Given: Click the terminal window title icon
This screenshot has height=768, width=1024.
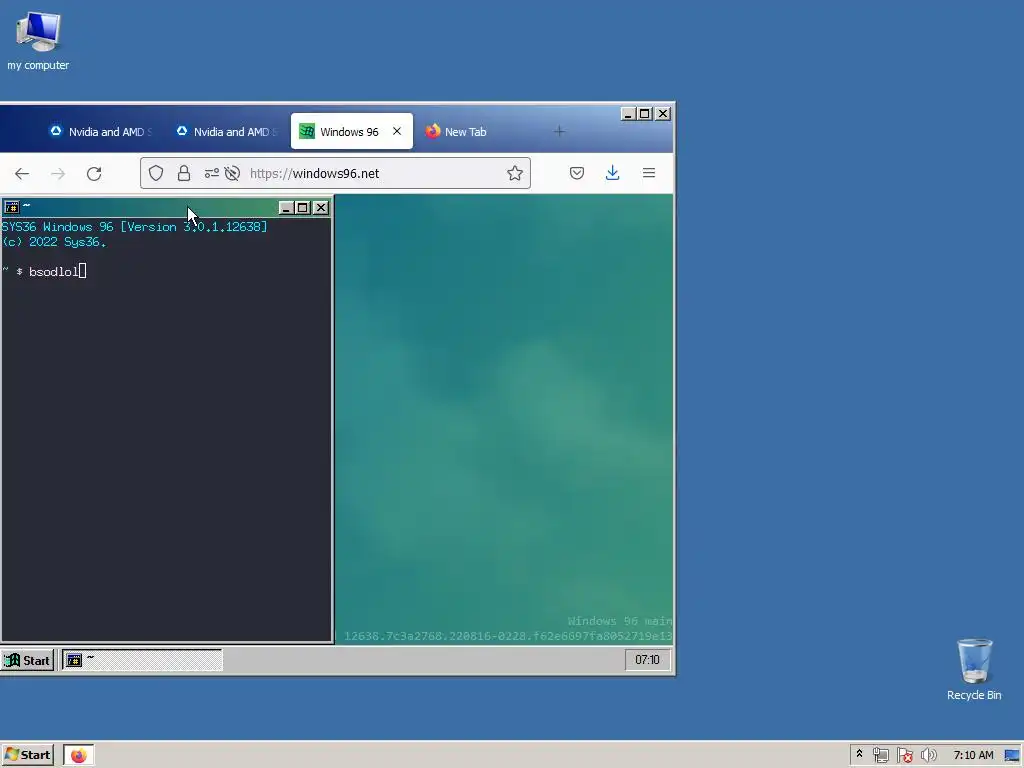Looking at the screenshot, I should point(12,208).
